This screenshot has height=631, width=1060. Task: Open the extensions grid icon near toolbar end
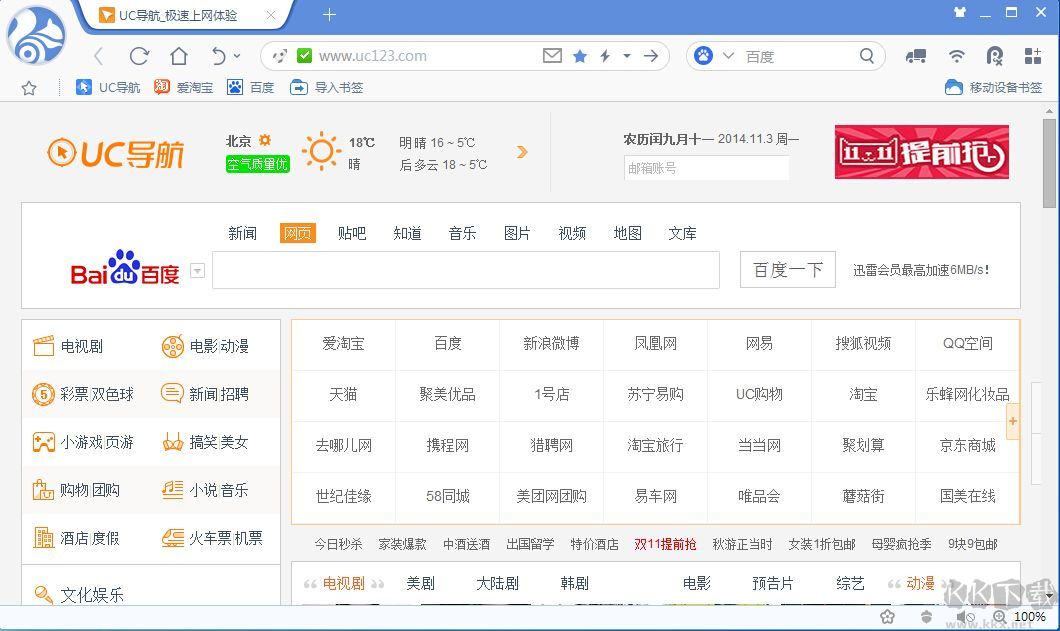pyautogui.click(x=1033, y=56)
